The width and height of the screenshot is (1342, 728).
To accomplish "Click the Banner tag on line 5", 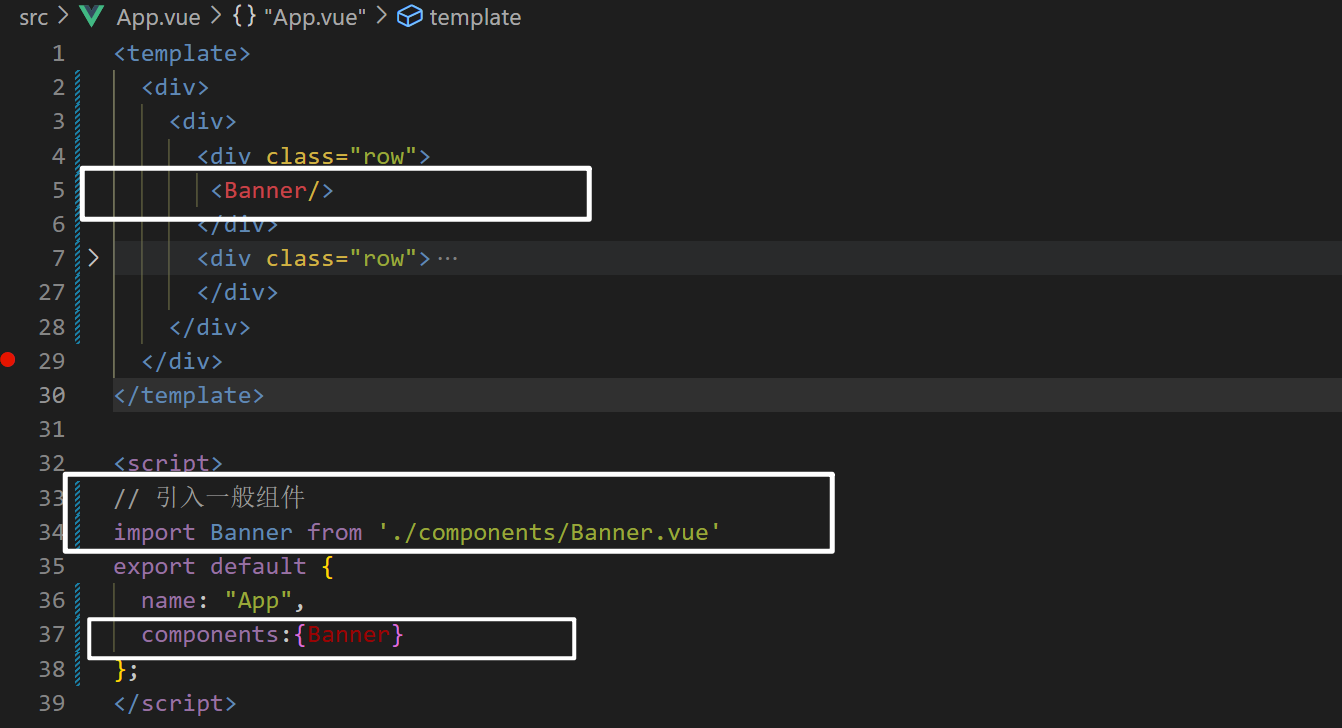I will [271, 190].
